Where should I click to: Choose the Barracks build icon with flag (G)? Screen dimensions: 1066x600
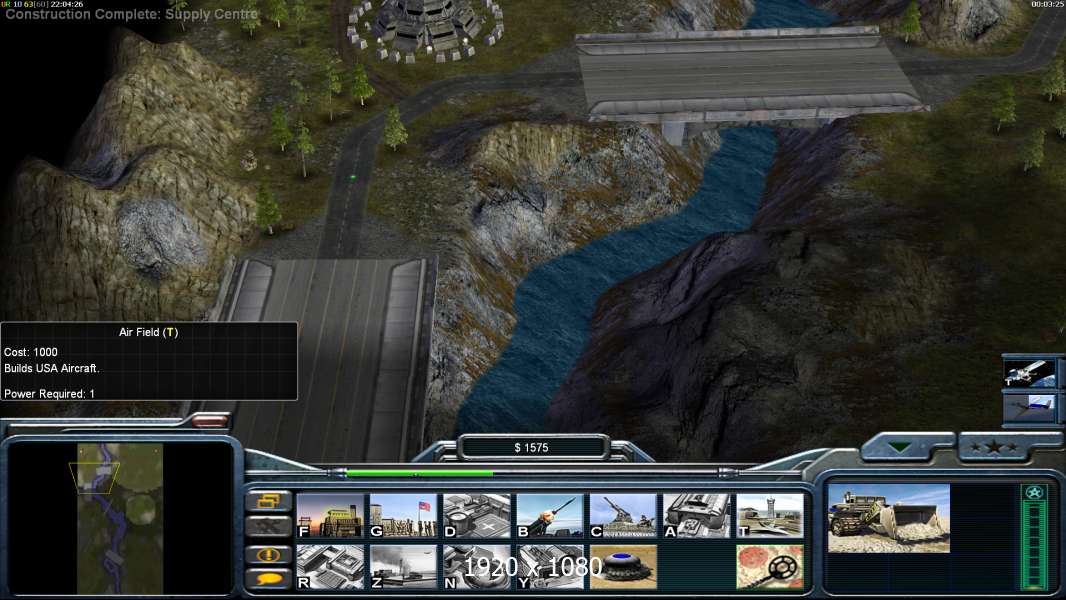[403, 516]
